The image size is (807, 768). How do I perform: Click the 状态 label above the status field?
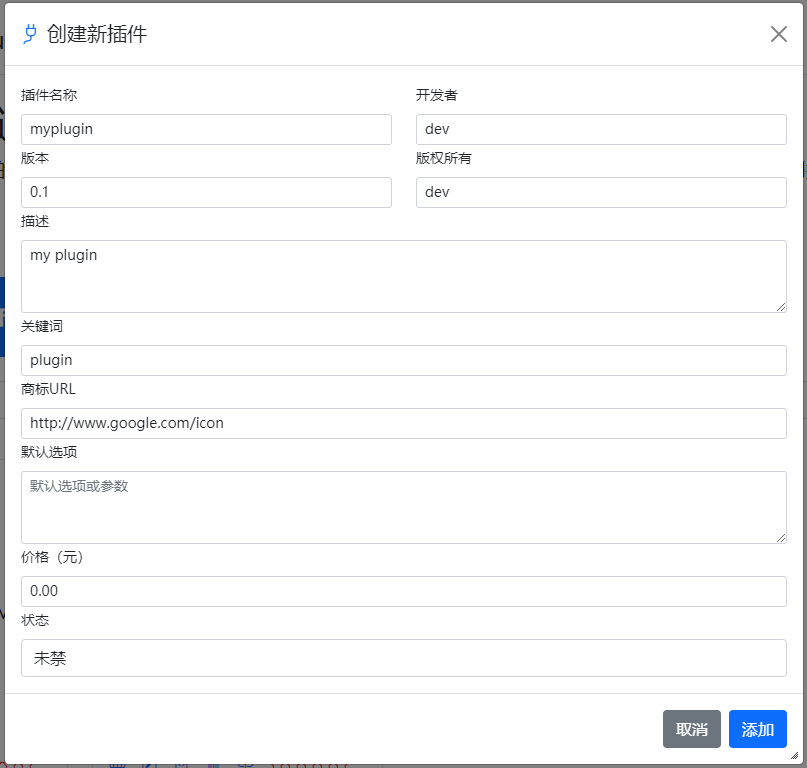[34, 620]
